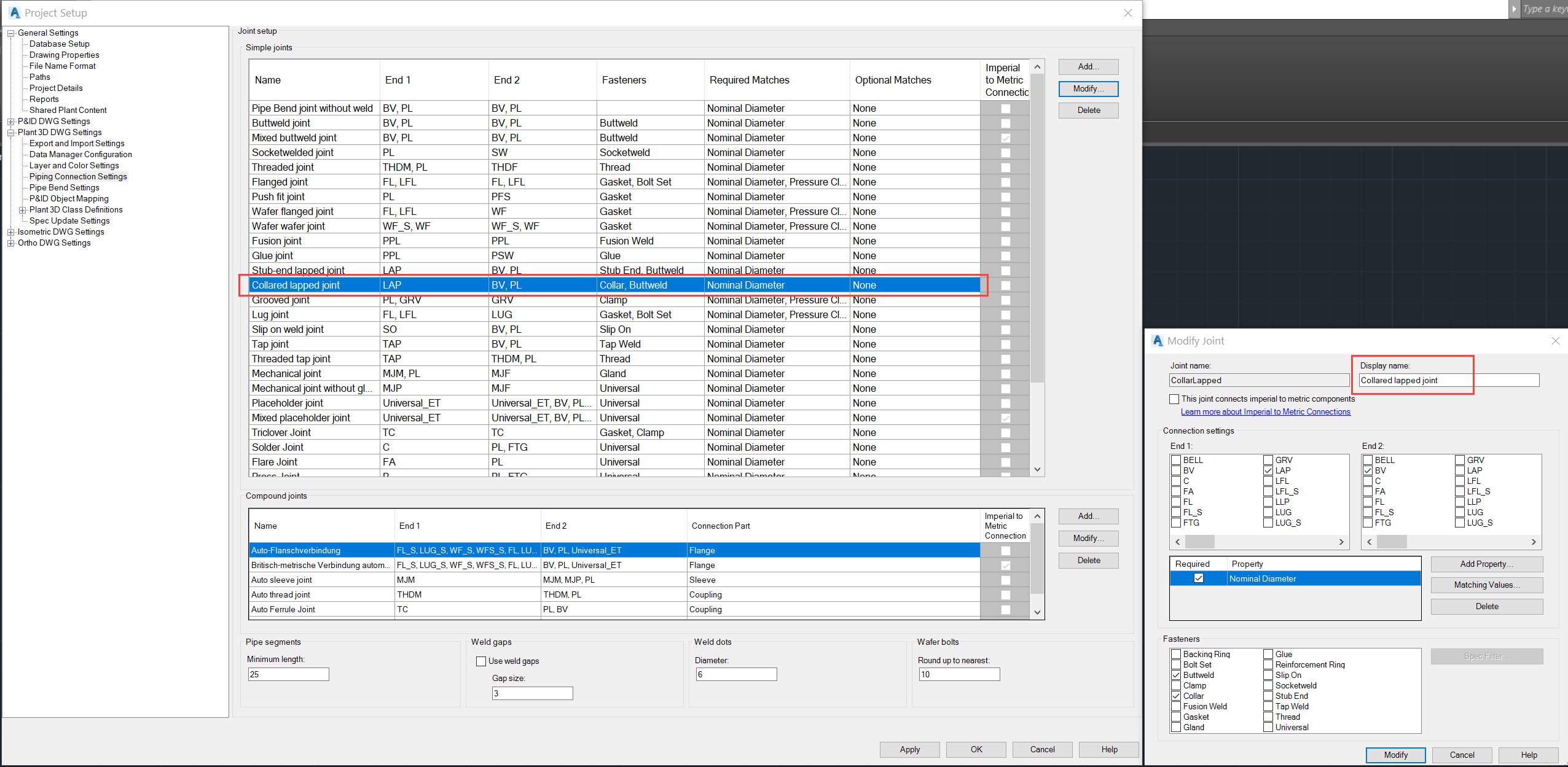The height and width of the screenshot is (767, 1568).
Task: Click Apply in Project Setup
Action: 909,750
